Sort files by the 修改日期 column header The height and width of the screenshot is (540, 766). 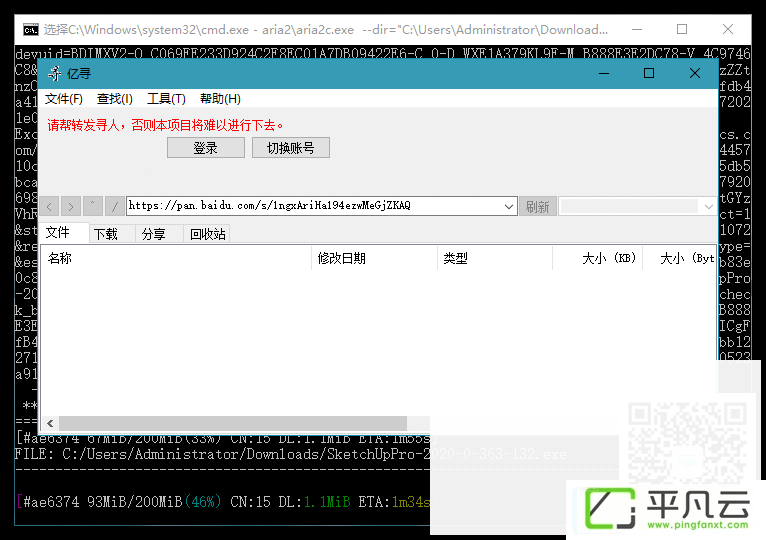374,259
